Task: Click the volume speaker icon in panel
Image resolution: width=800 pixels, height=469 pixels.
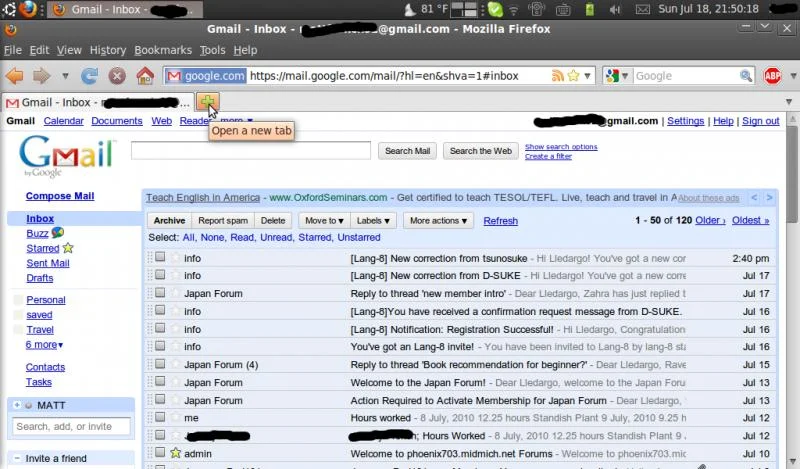Action: (615, 9)
